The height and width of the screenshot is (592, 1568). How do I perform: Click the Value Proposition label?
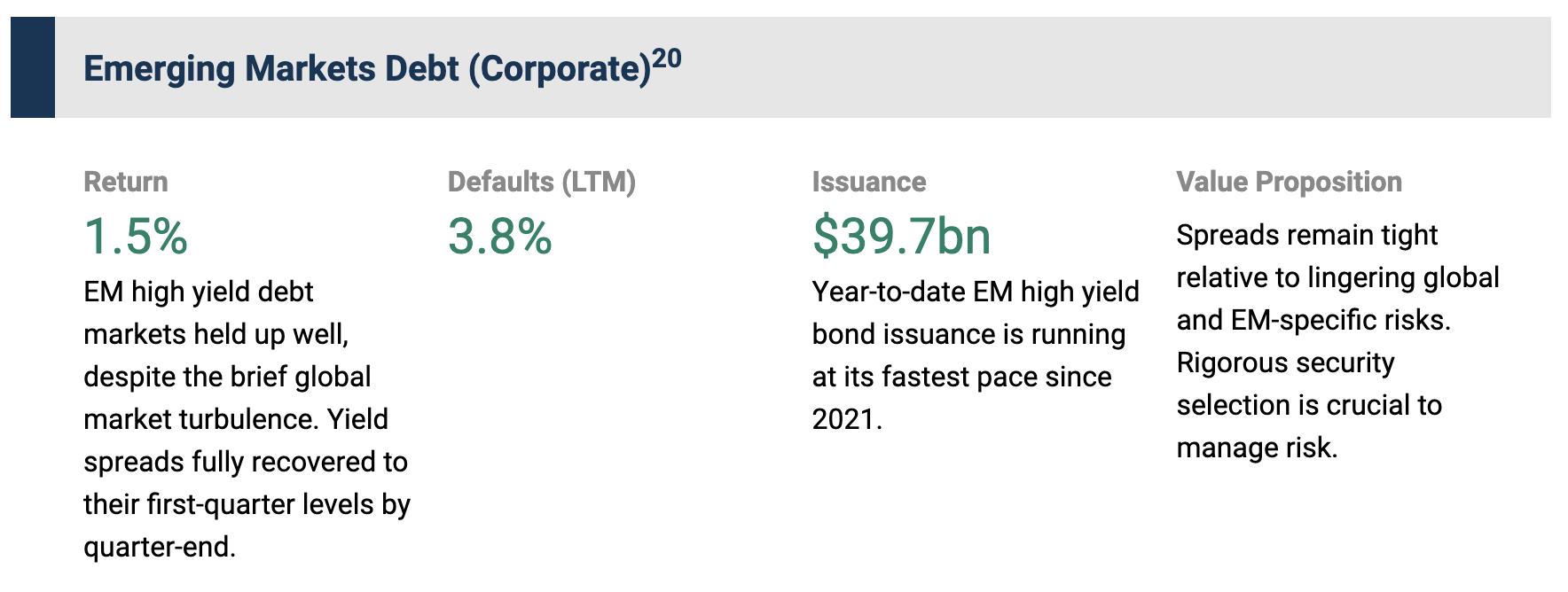[x=1289, y=182]
